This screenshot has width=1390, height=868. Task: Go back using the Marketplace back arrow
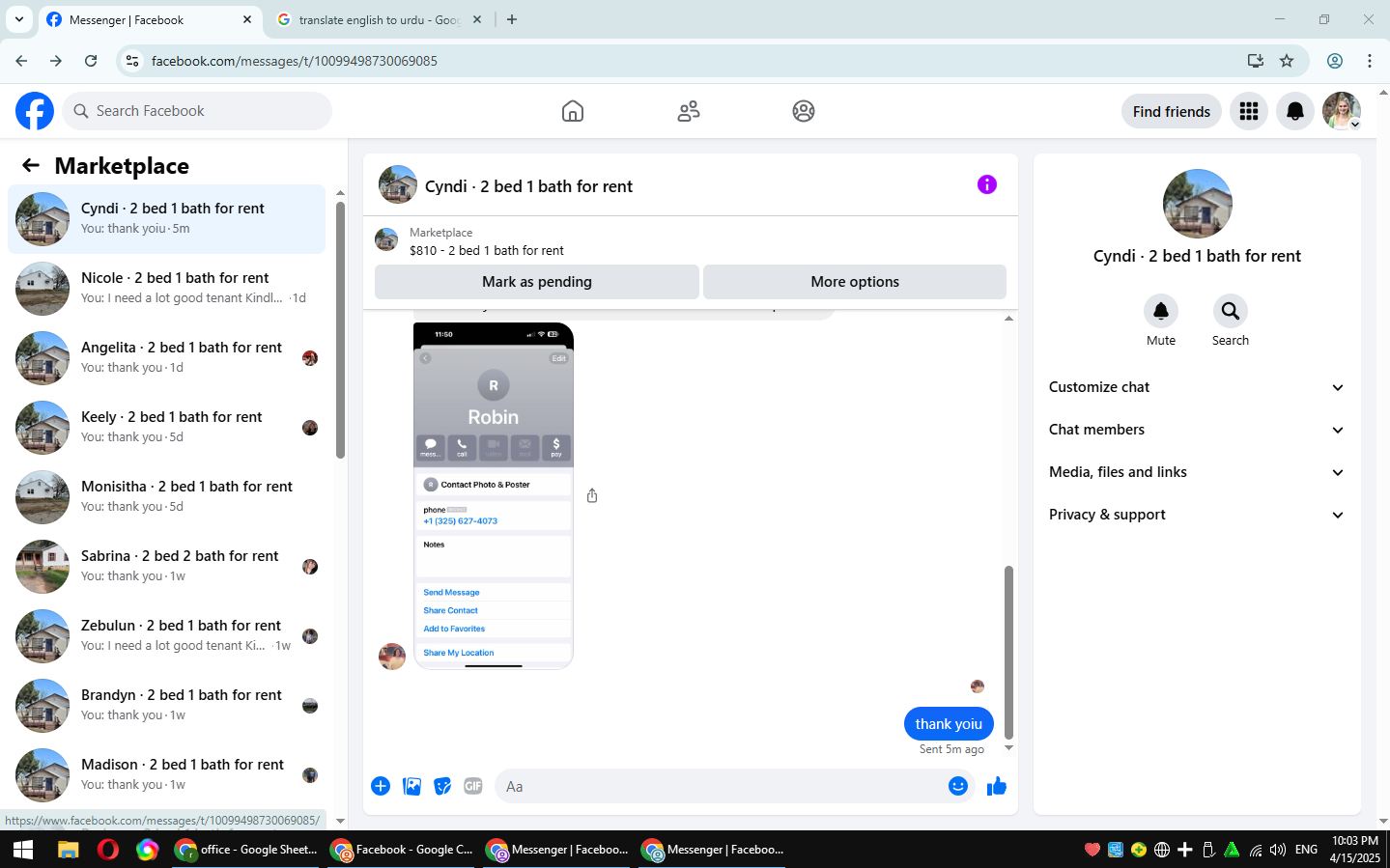point(31,165)
